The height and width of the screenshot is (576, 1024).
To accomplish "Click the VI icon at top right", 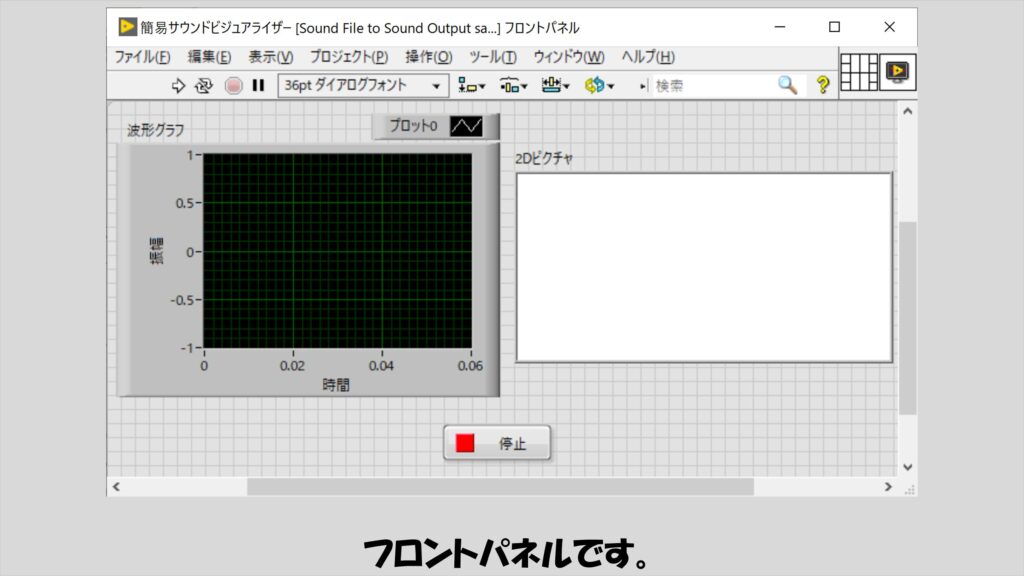I will coord(898,72).
